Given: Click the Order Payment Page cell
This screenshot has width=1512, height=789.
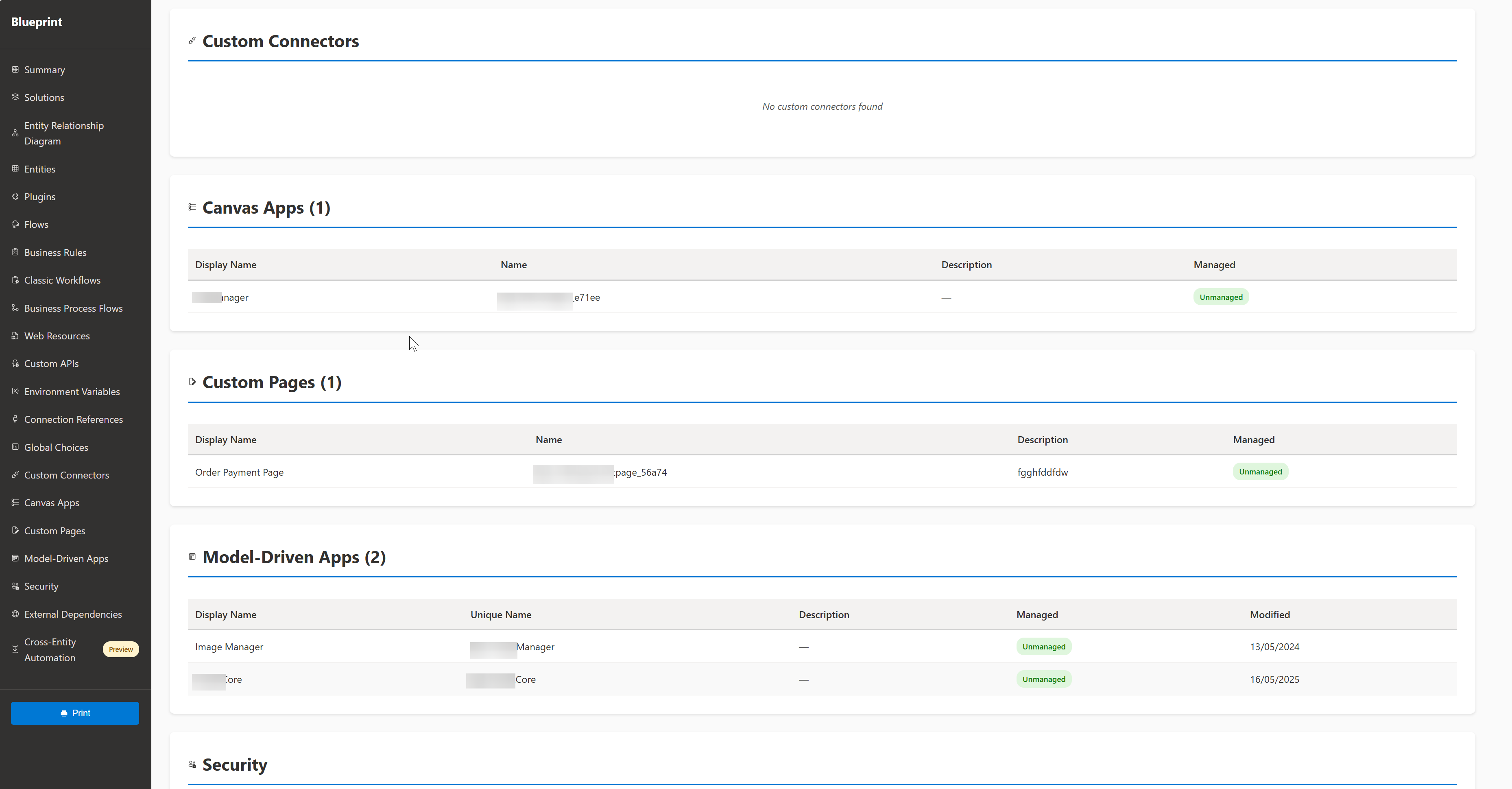Looking at the screenshot, I should [x=239, y=472].
